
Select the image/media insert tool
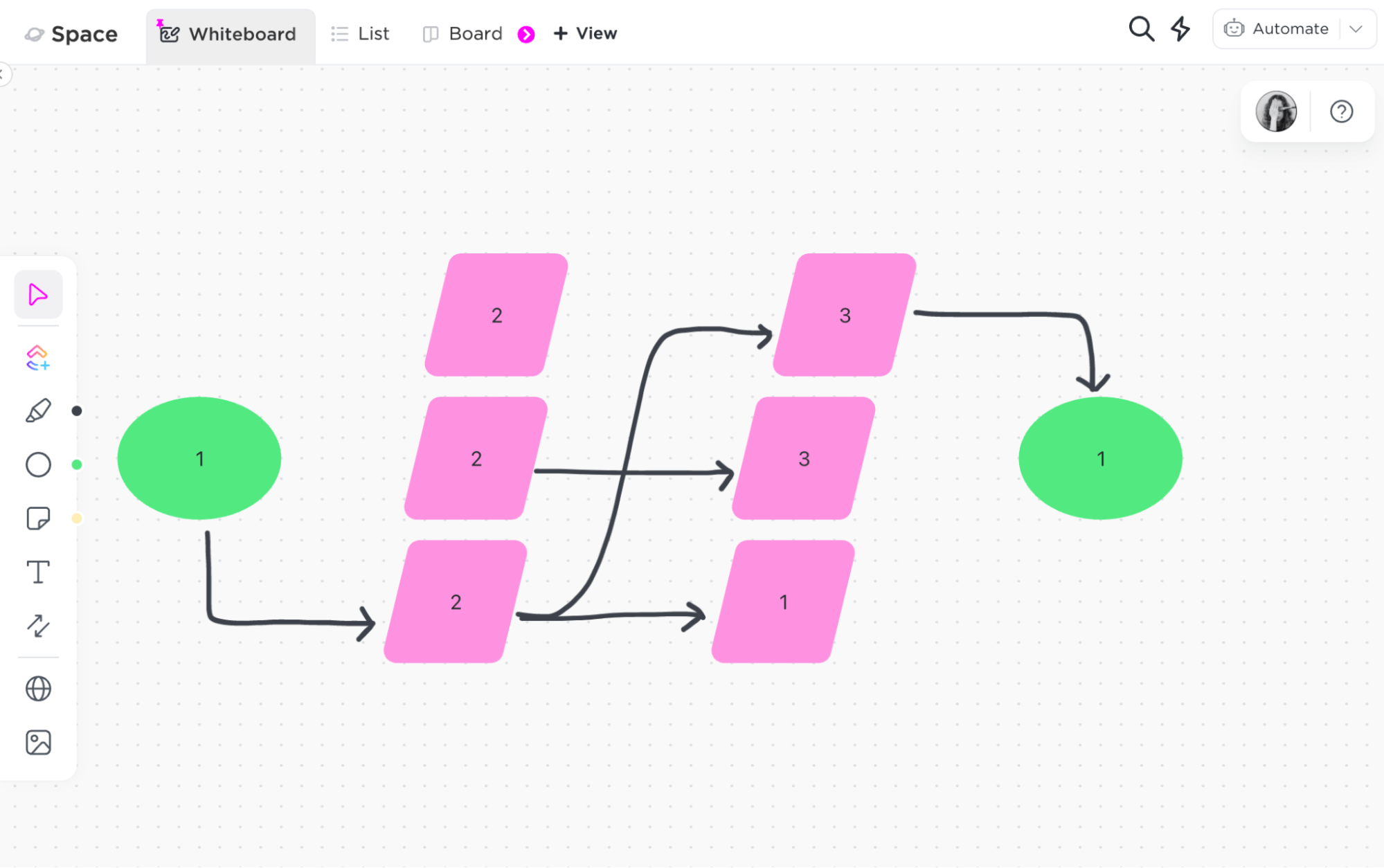point(38,743)
